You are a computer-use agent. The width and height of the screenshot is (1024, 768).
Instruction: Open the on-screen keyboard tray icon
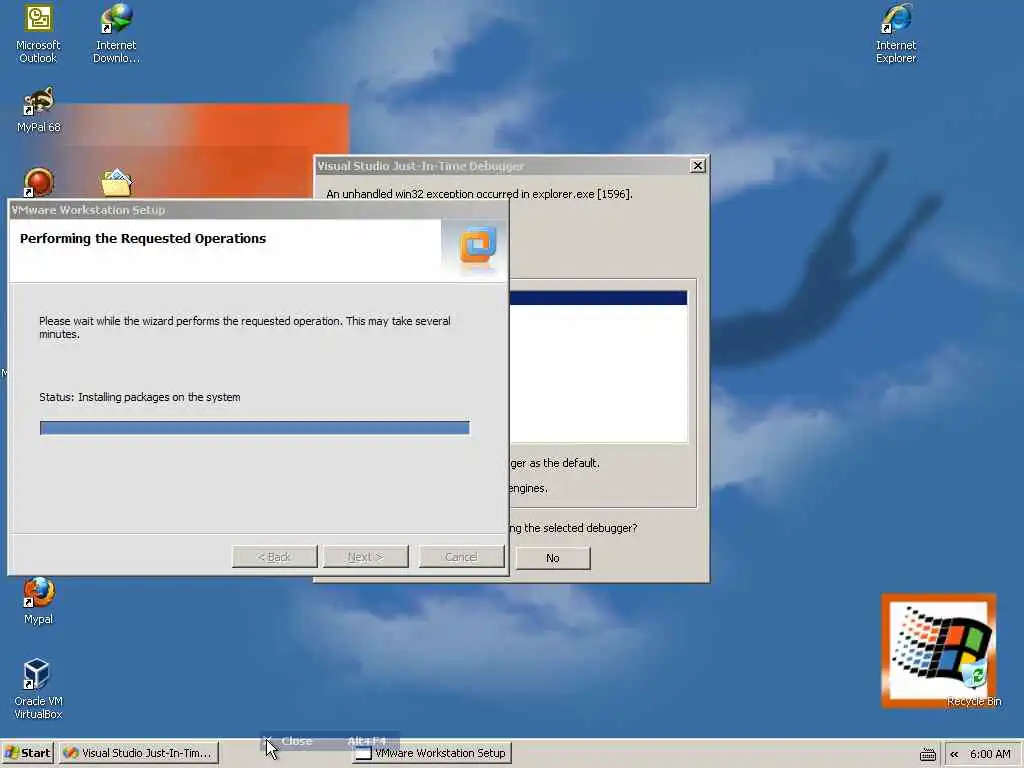point(927,754)
